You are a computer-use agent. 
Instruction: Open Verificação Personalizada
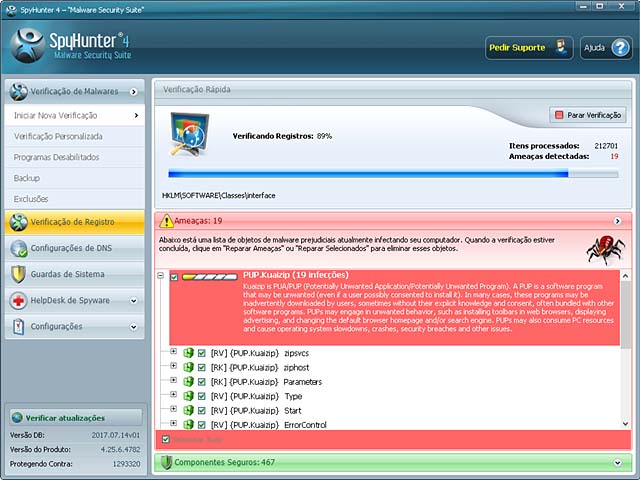[75, 136]
